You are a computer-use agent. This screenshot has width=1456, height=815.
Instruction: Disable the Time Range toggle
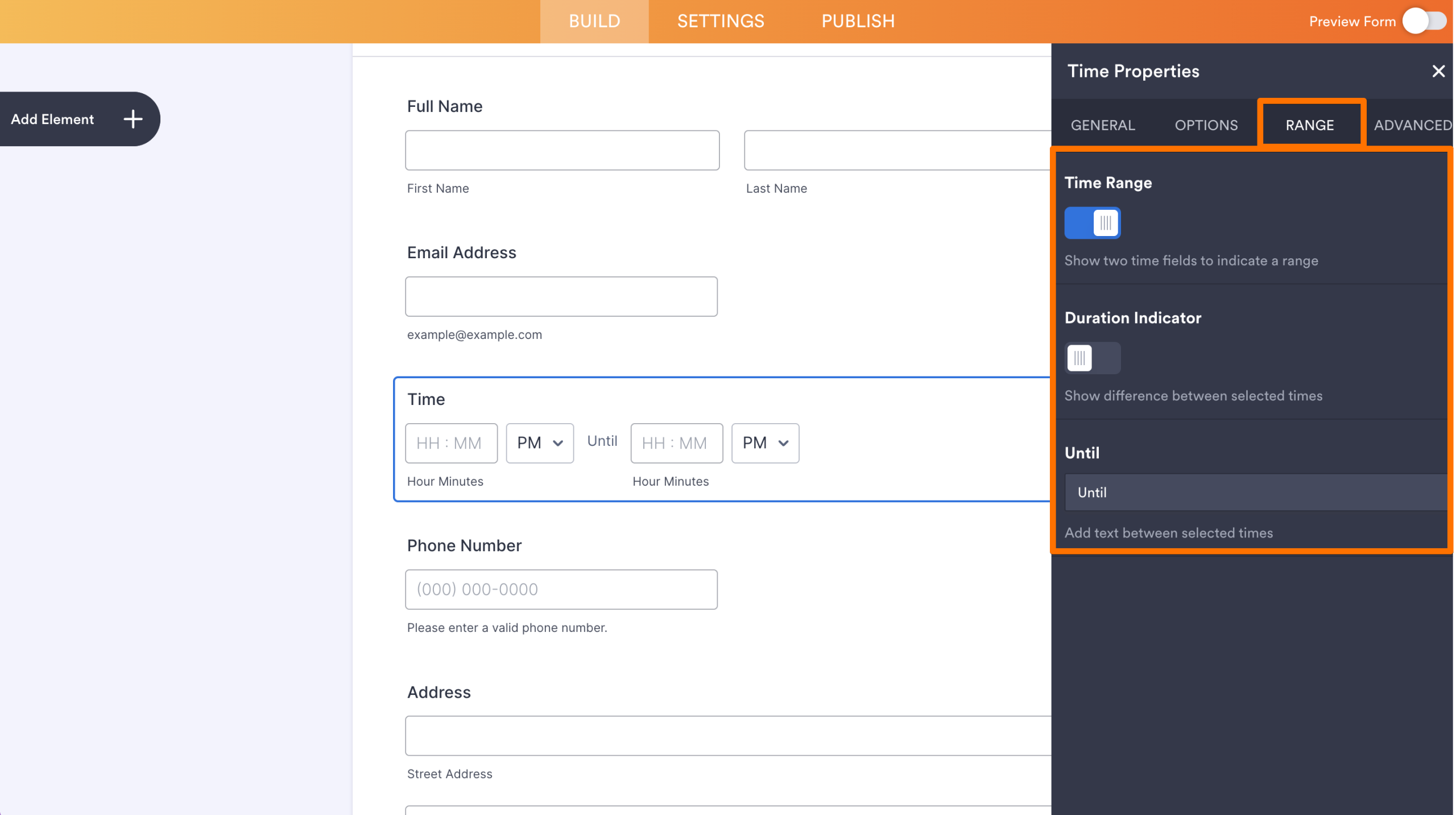[1092, 223]
